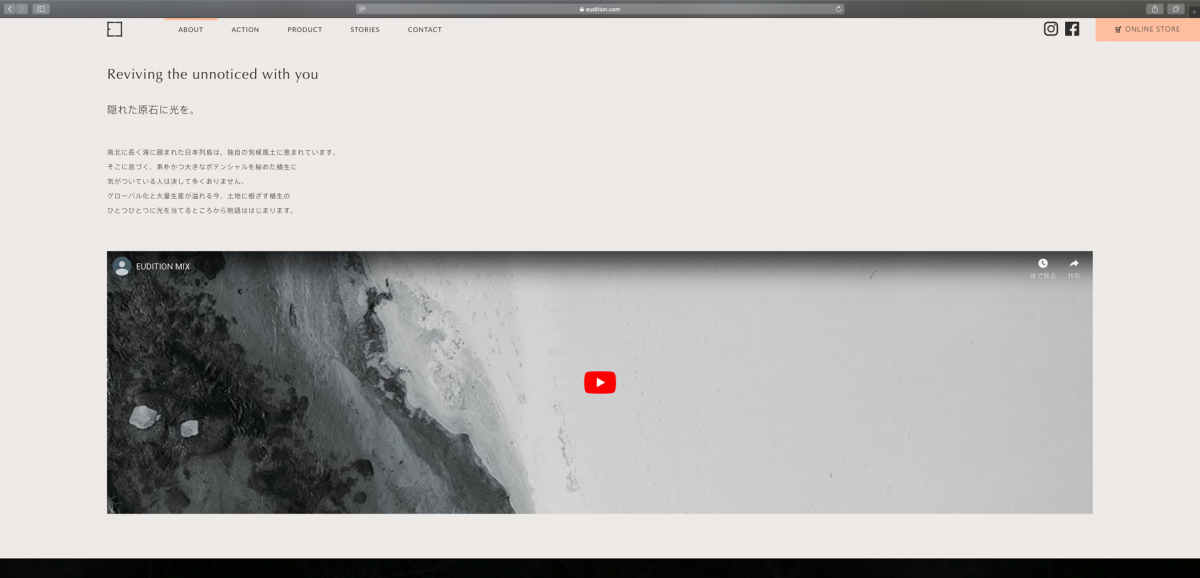This screenshot has height=578, width=1200.
Task: Open the Facebook page icon
Action: [1072, 29]
